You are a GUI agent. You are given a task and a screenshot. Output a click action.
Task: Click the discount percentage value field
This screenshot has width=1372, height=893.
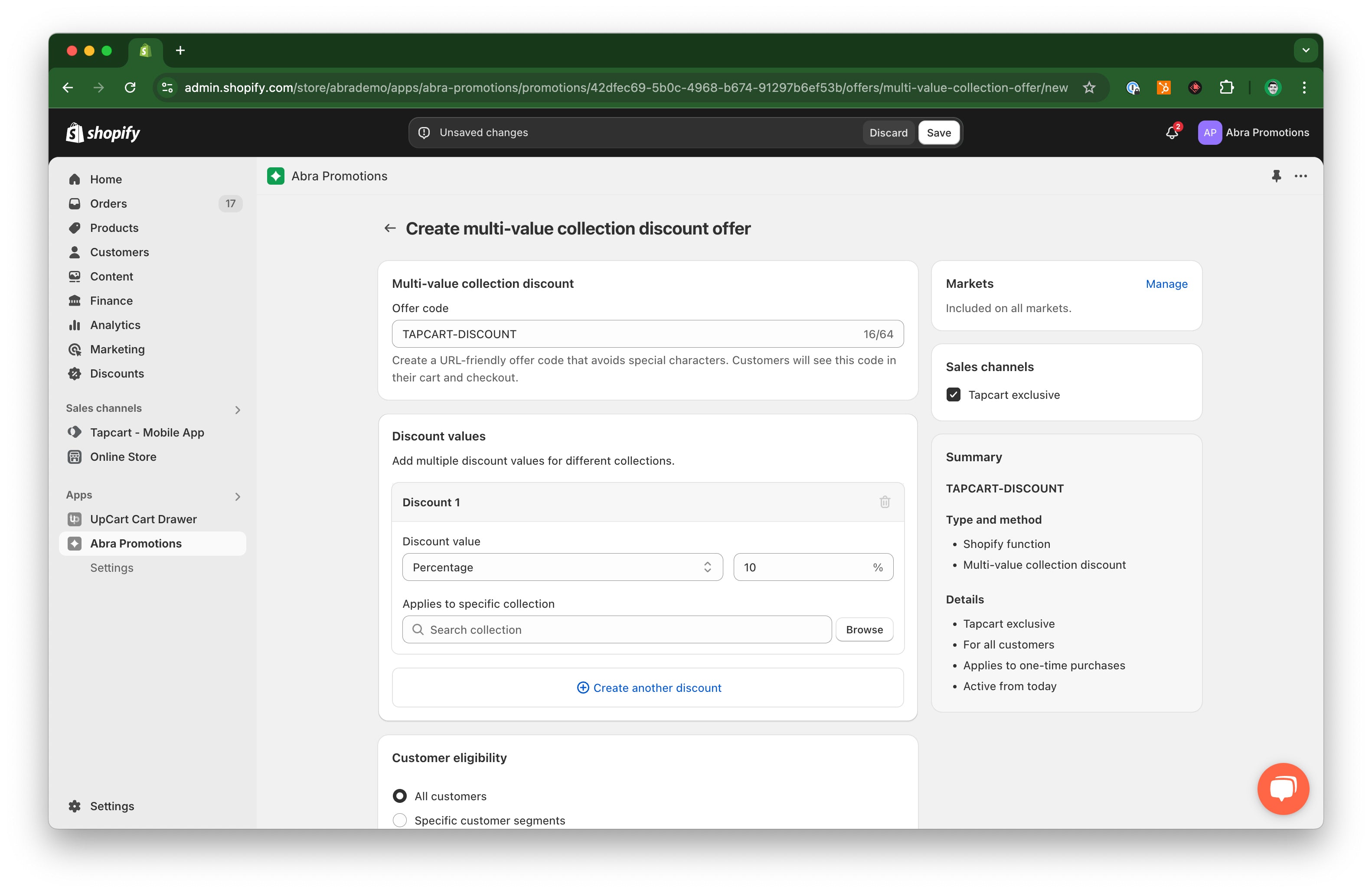coord(813,567)
